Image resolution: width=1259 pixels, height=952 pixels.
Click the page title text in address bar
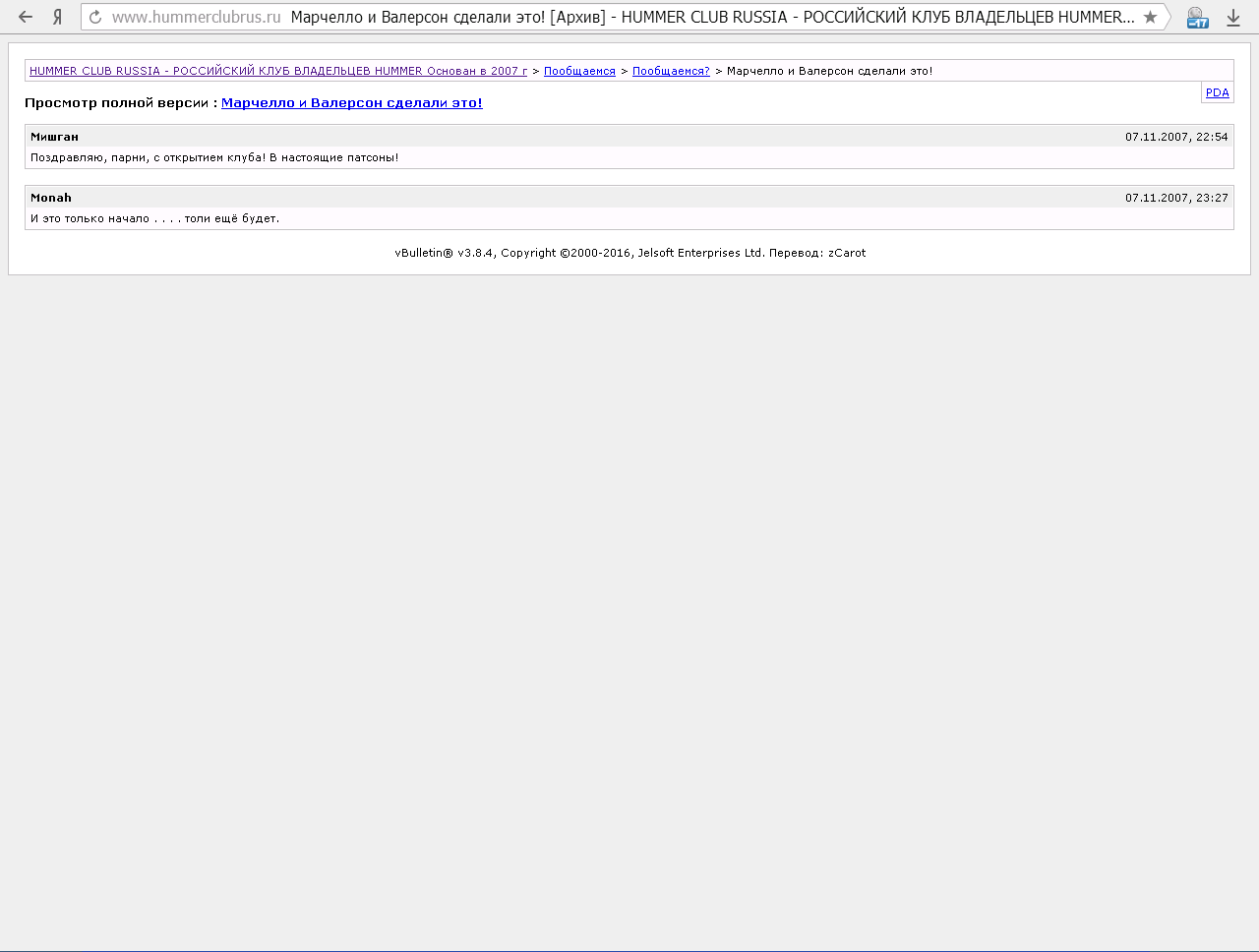click(713, 17)
